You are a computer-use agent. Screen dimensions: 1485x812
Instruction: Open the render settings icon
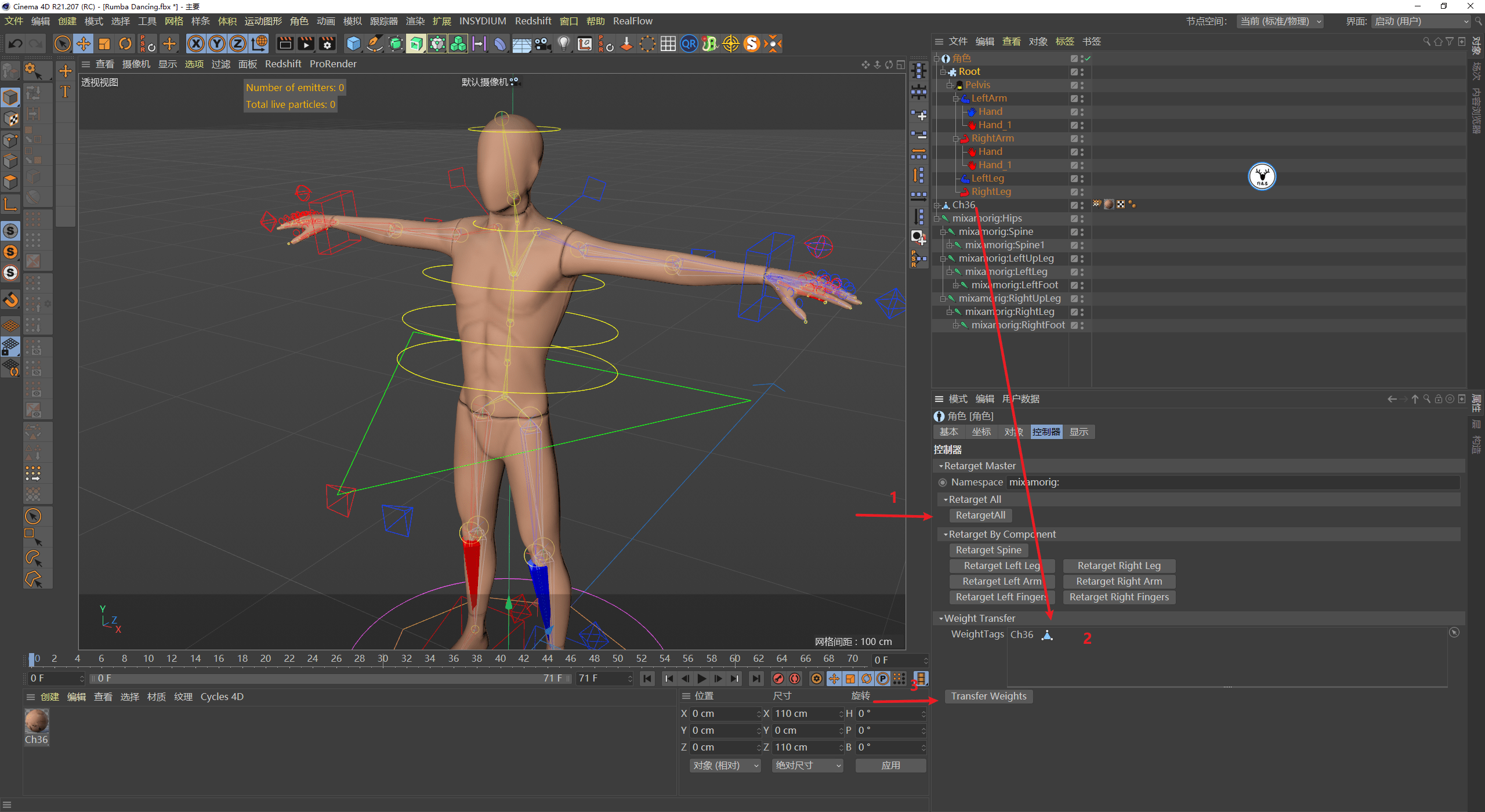(x=327, y=43)
